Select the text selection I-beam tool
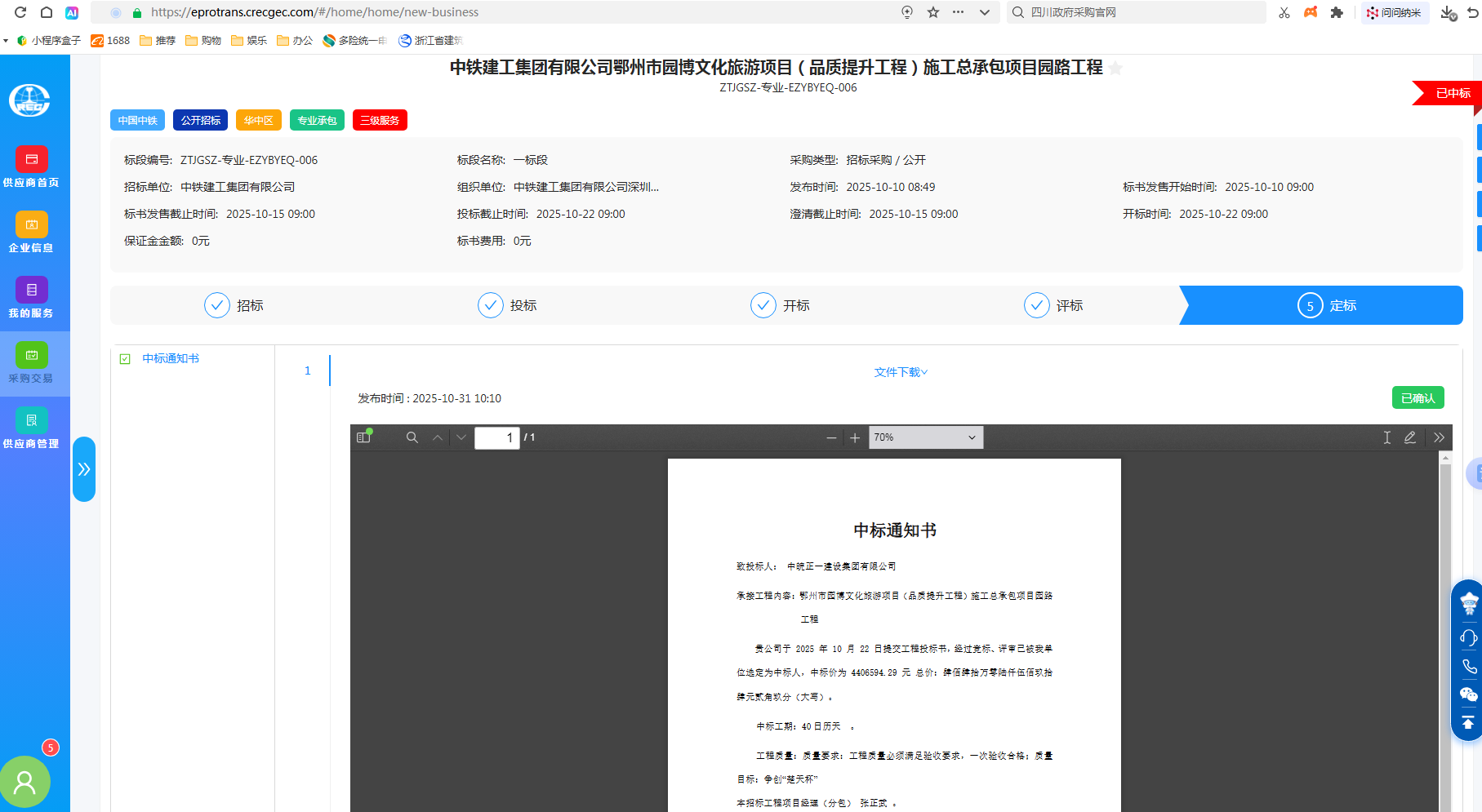Viewport: 1482px width, 812px height. click(1386, 437)
